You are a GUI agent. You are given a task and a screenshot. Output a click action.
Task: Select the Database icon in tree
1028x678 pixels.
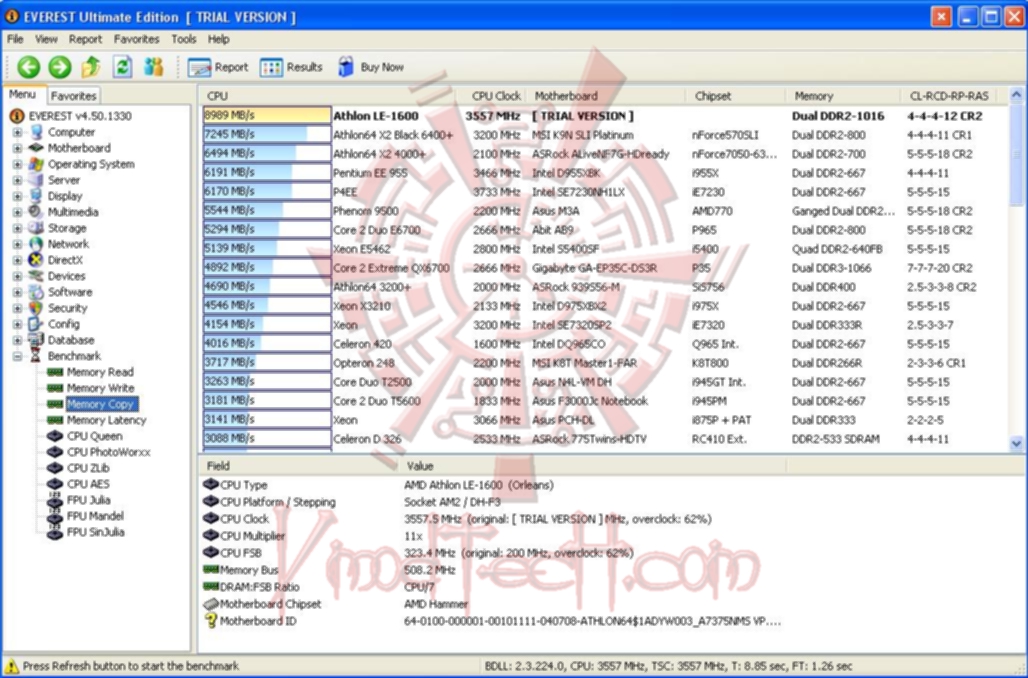click(36, 340)
